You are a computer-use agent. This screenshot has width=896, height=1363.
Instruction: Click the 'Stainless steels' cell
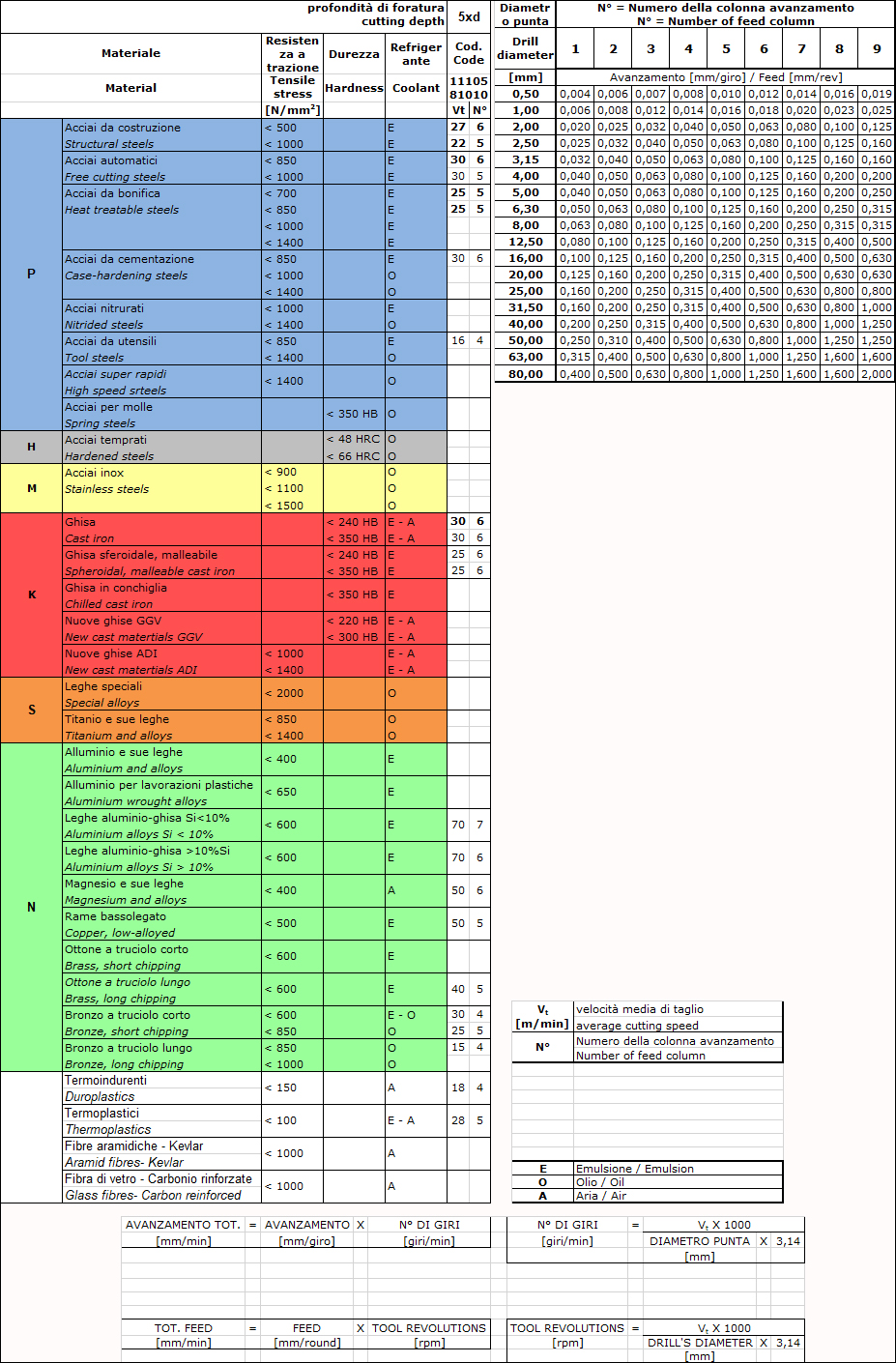(162, 489)
